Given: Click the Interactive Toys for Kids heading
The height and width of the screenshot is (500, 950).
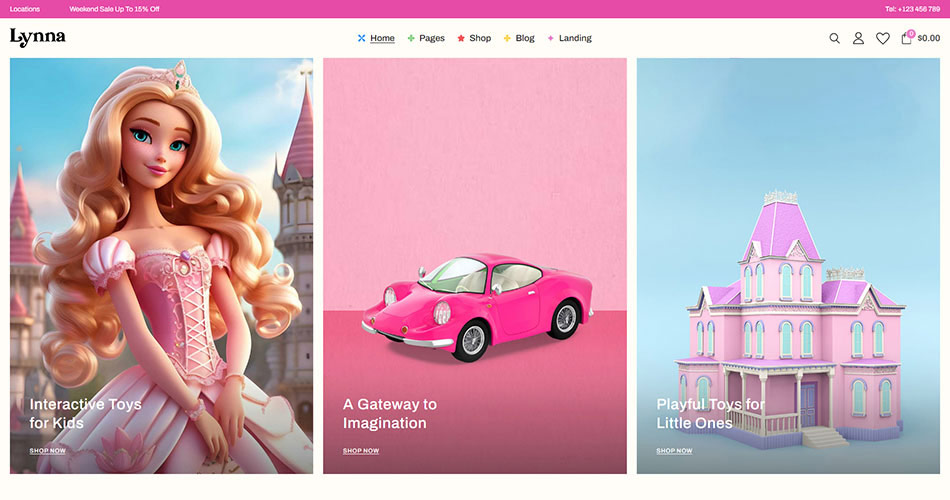Looking at the screenshot, I should [x=85, y=413].
